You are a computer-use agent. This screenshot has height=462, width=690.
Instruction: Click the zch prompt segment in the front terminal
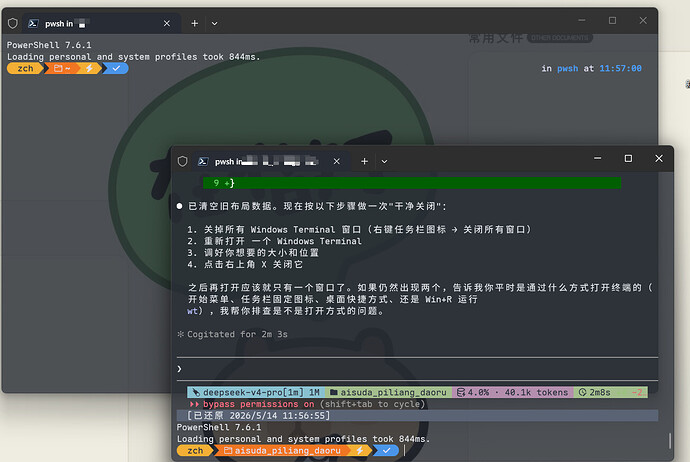[x=195, y=451]
